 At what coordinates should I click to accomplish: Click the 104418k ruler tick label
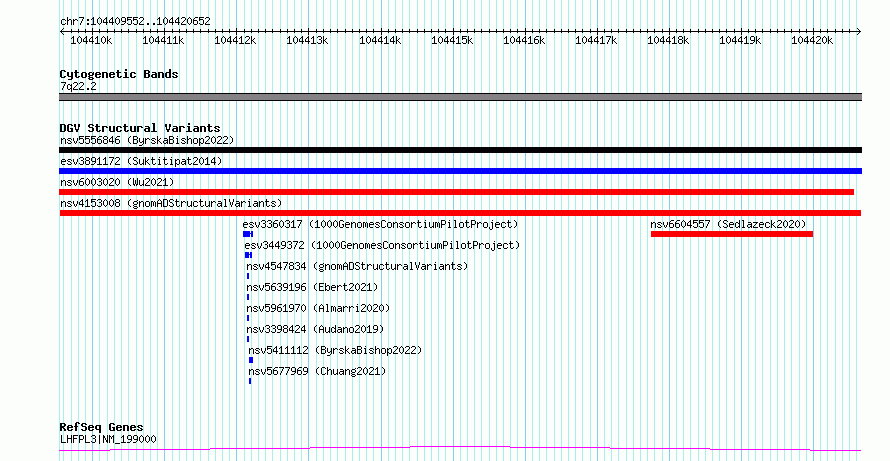tap(669, 40)
